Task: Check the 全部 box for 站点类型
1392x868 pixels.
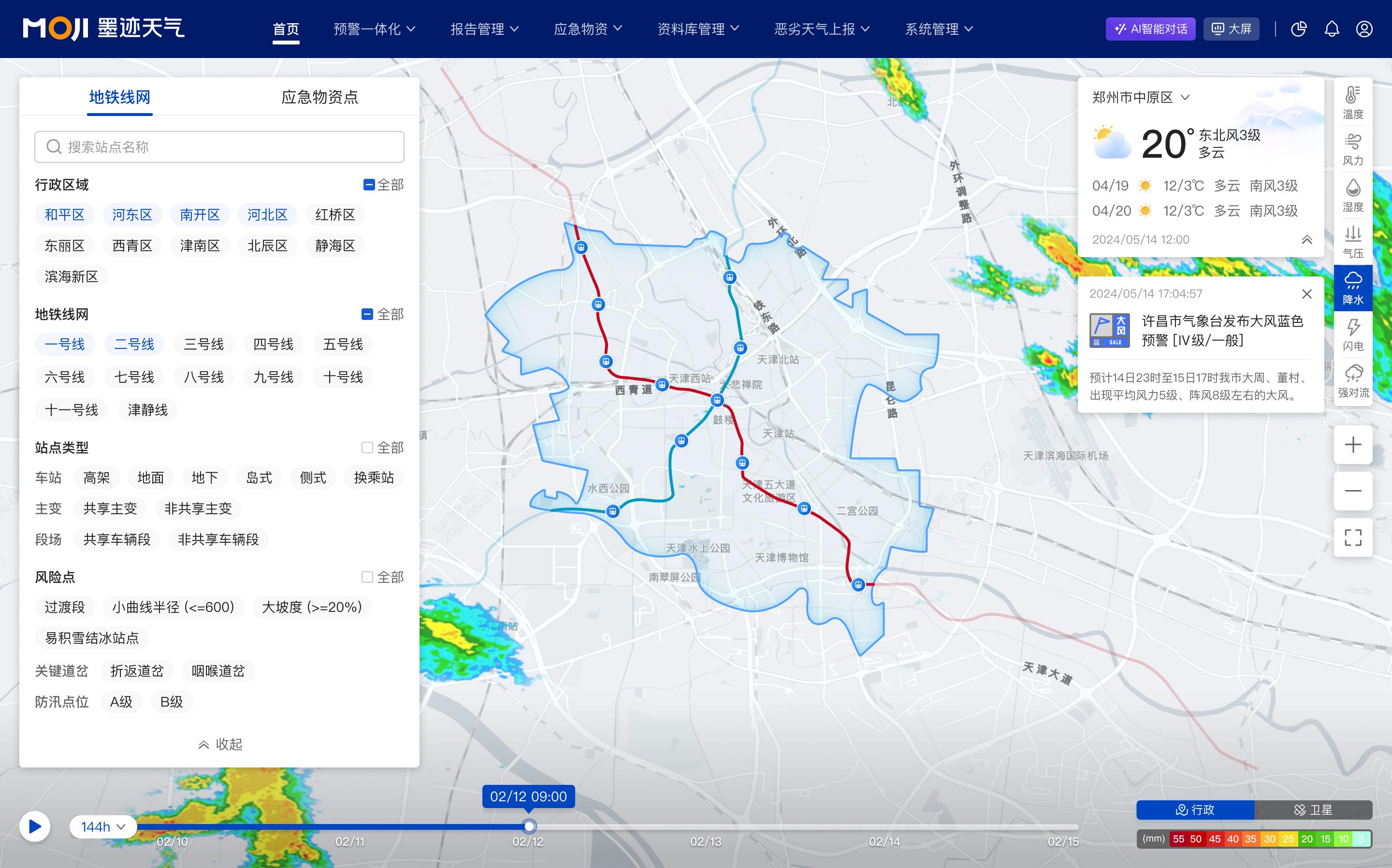Action: [x=366, y=447]
